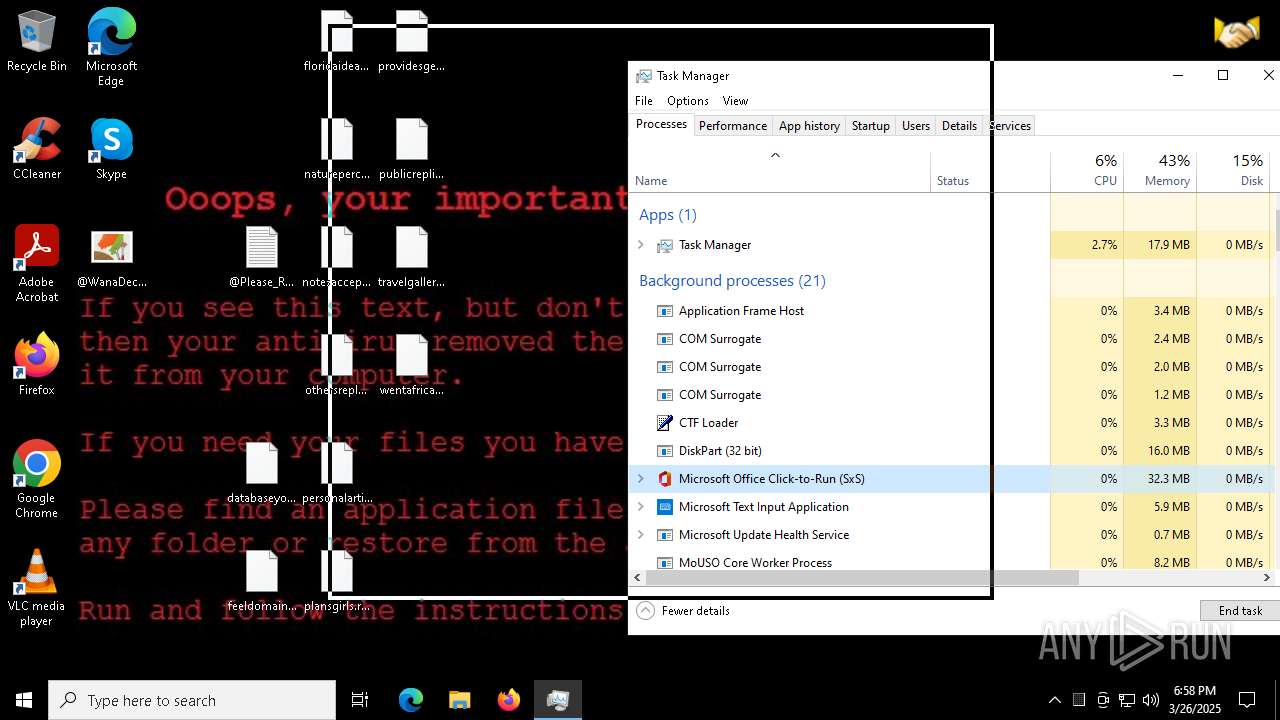Open Task View in the taskbar
Image resolution: width=1280 pixels, height=720 pixels.
[360, 700]
